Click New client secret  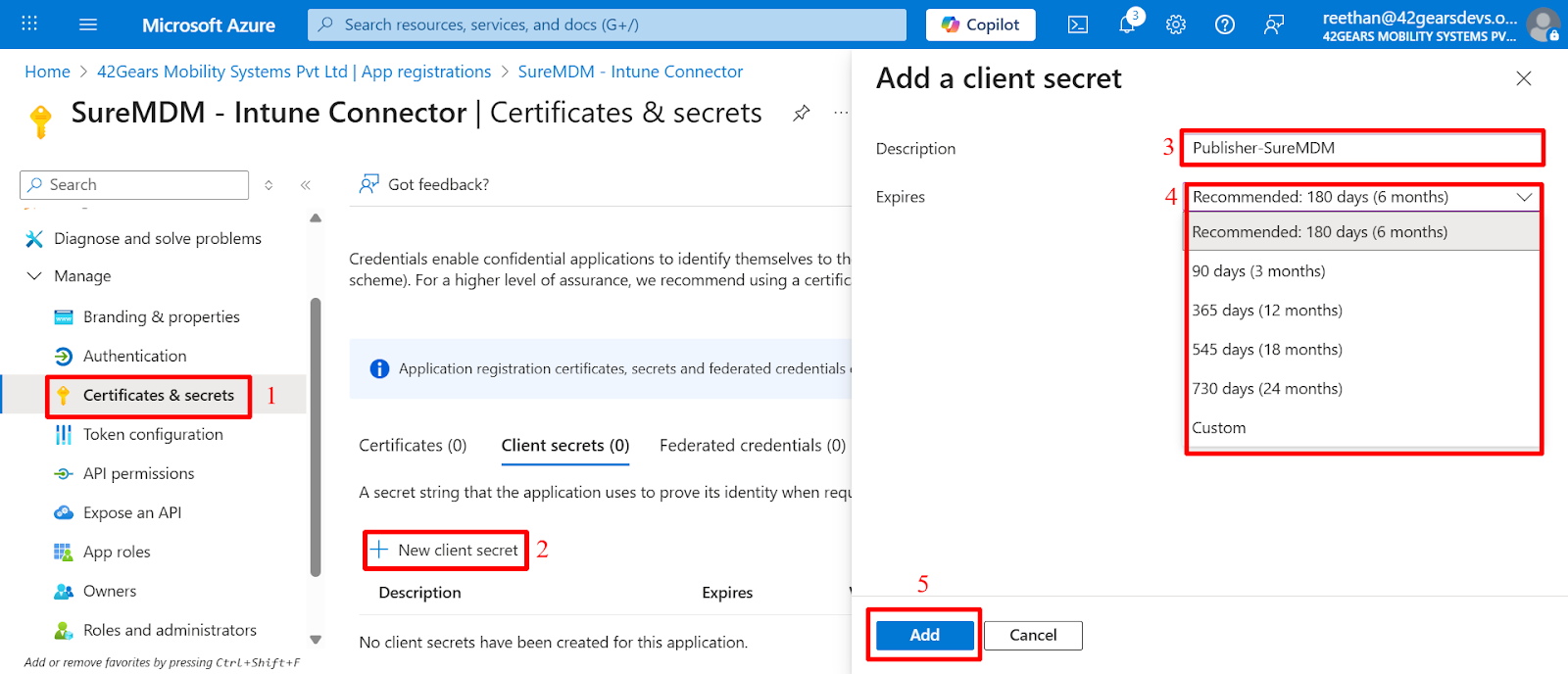pyautogui.click(x=447, y=551)
